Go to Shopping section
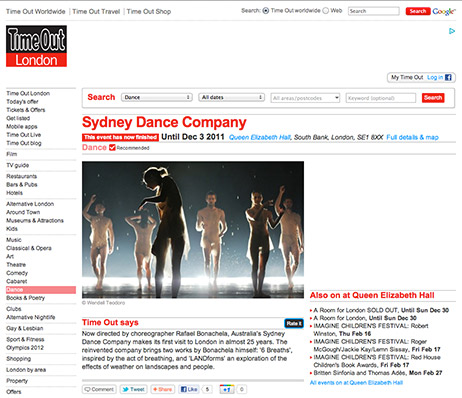462x398 pixels. 19,359
